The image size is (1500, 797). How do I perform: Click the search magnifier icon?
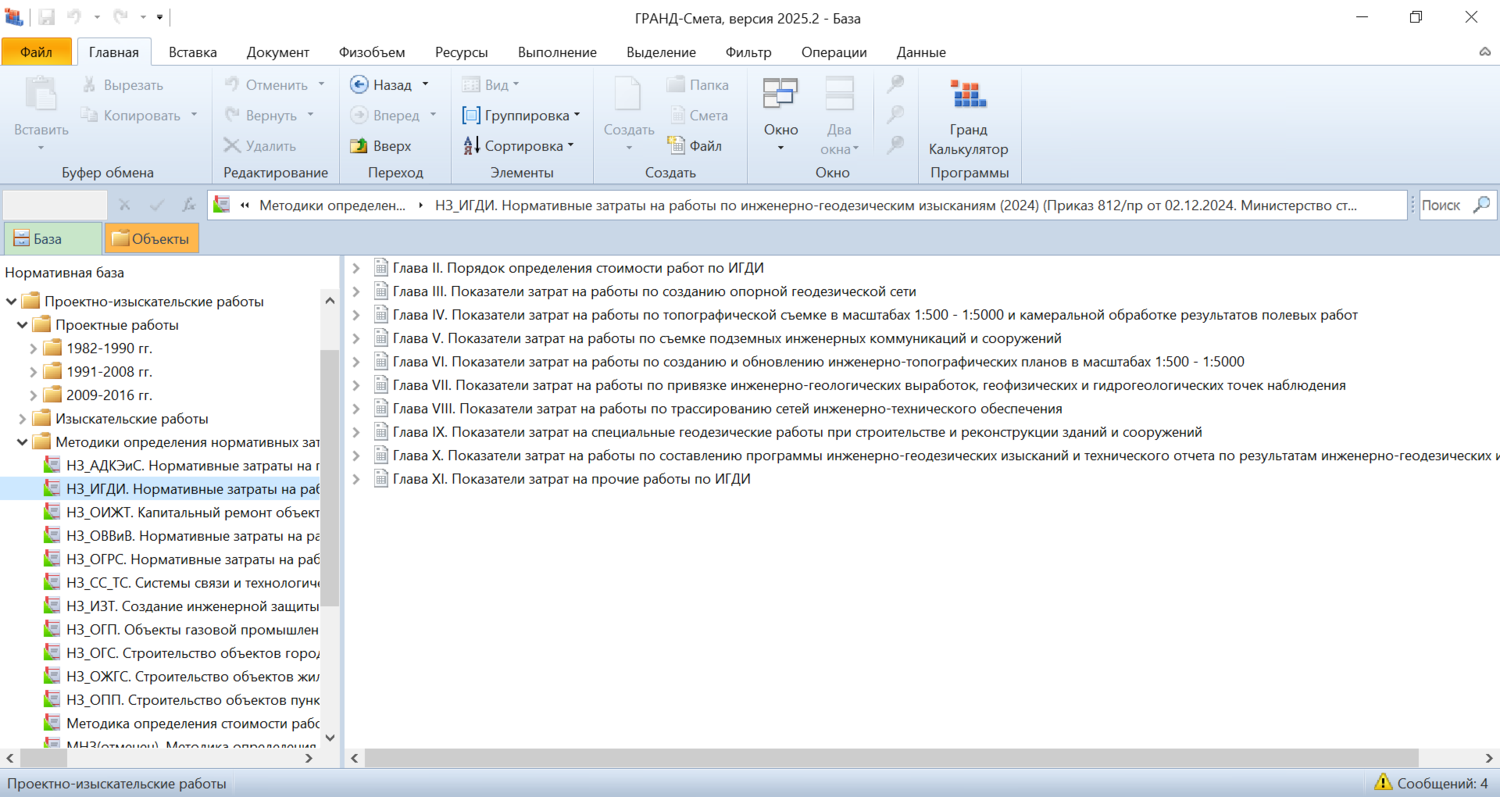(1481, 205)
